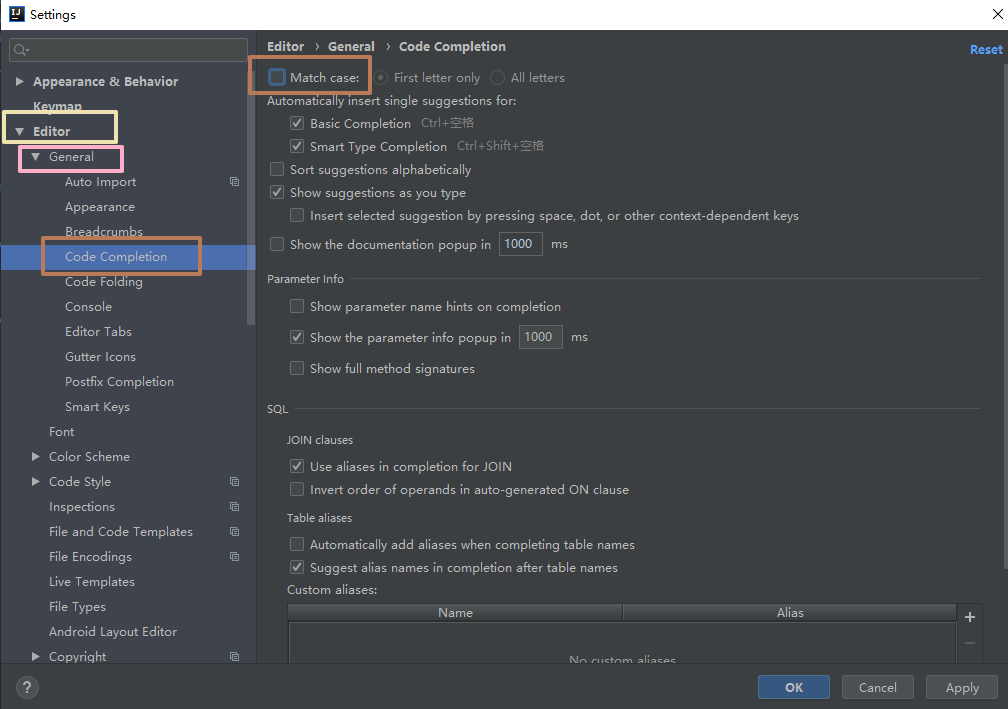1008x709 pixels.
Task: Select All letters radio button
Action: point(497,77)
